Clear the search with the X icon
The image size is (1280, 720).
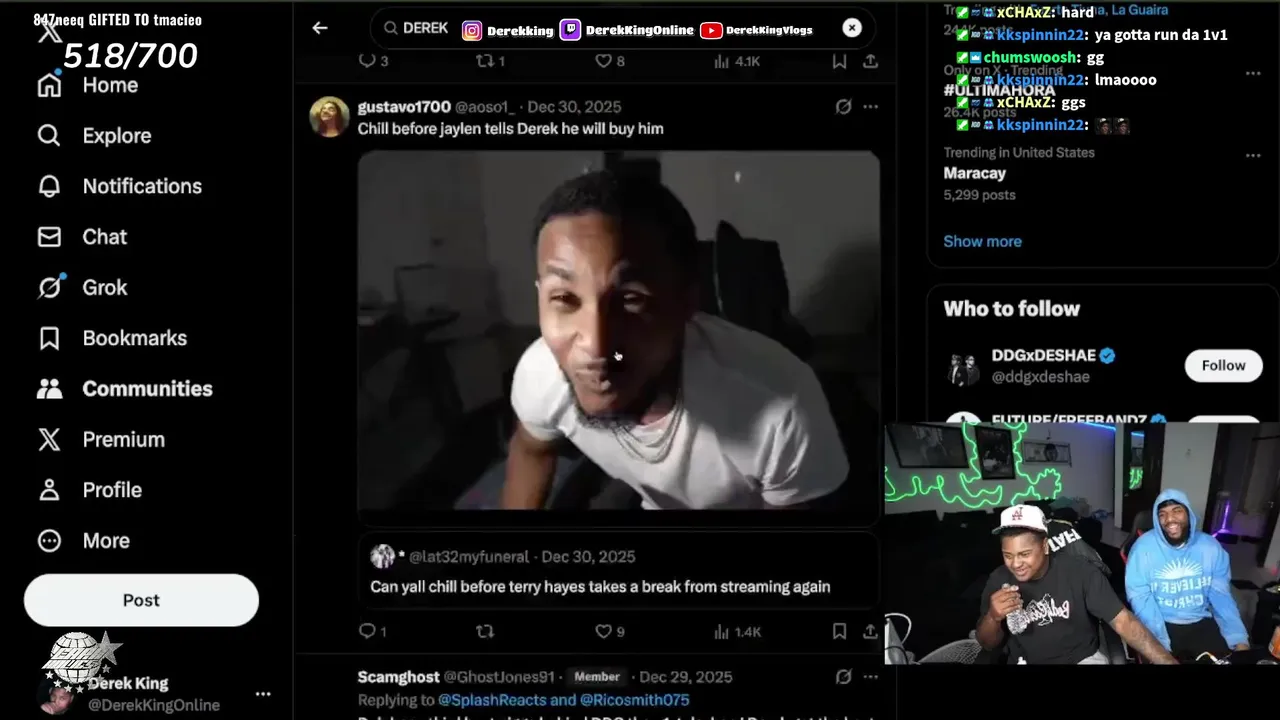tap(852, 28)
